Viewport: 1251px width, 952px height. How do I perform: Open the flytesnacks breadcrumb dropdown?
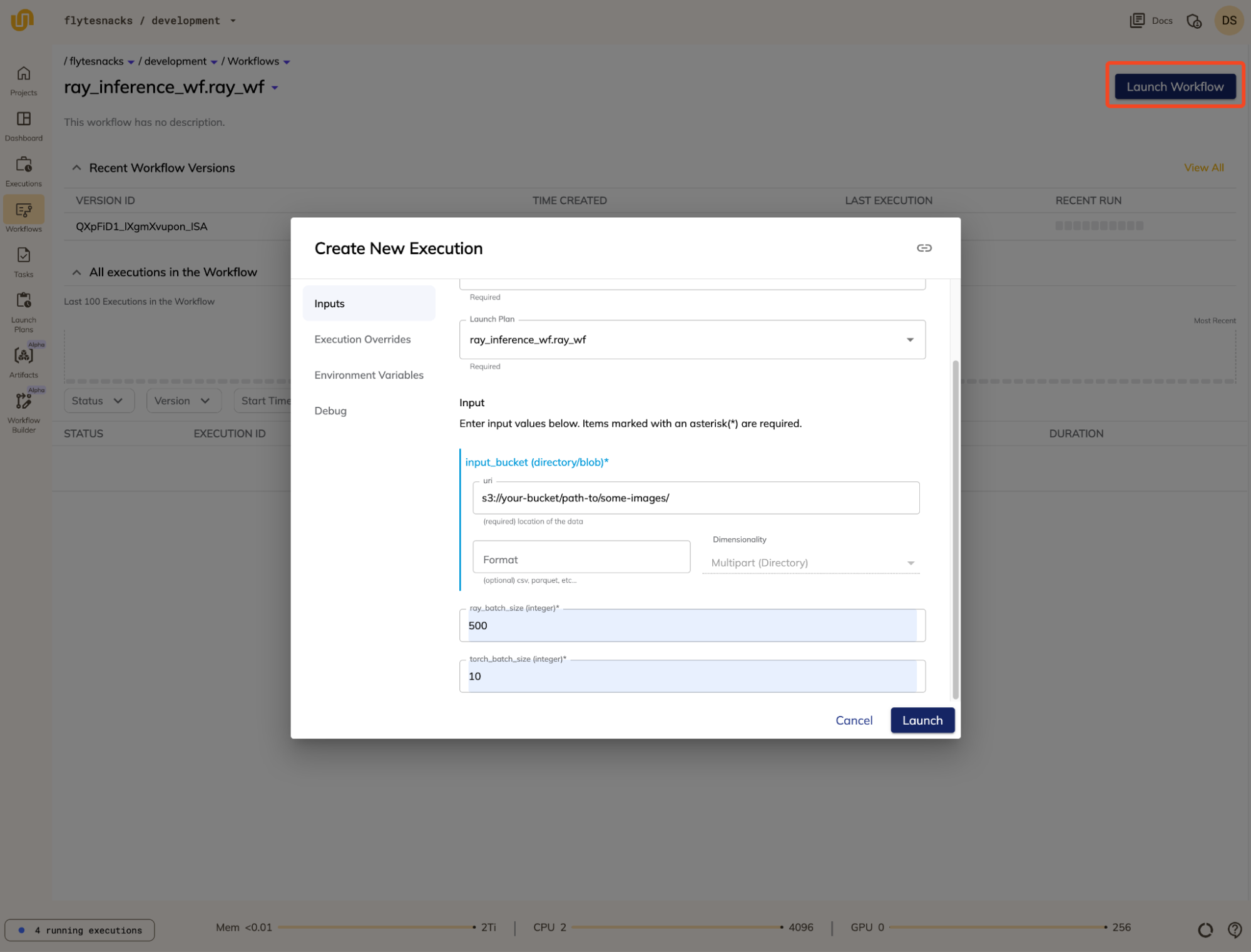click(131, 62)
